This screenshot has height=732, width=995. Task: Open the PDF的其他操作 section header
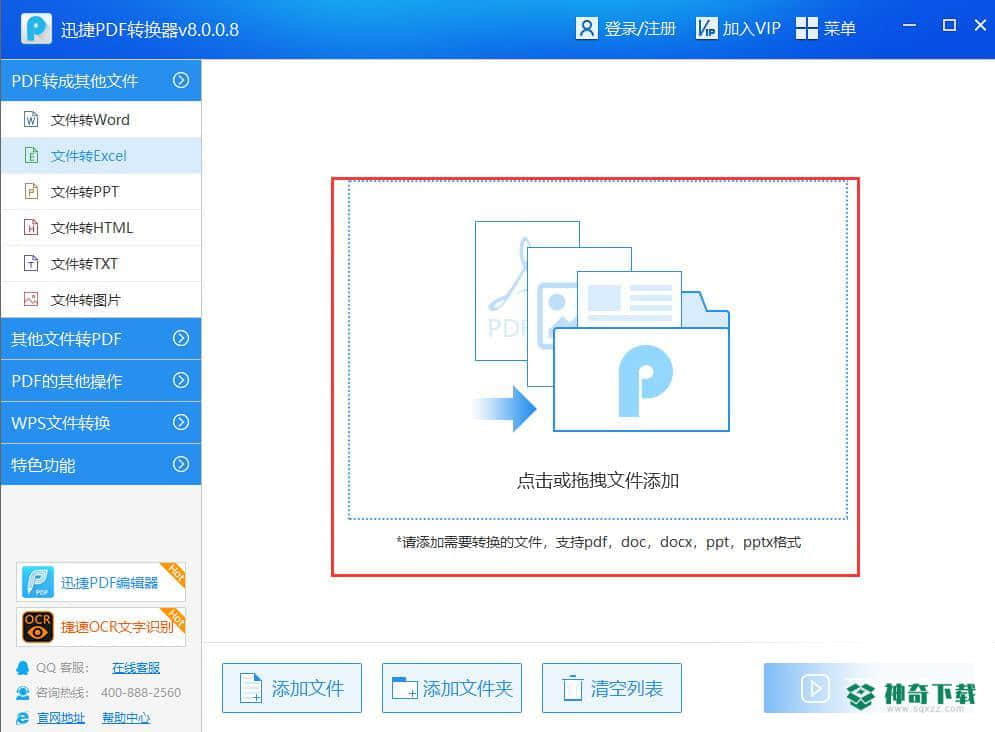[x=101, y=381]
